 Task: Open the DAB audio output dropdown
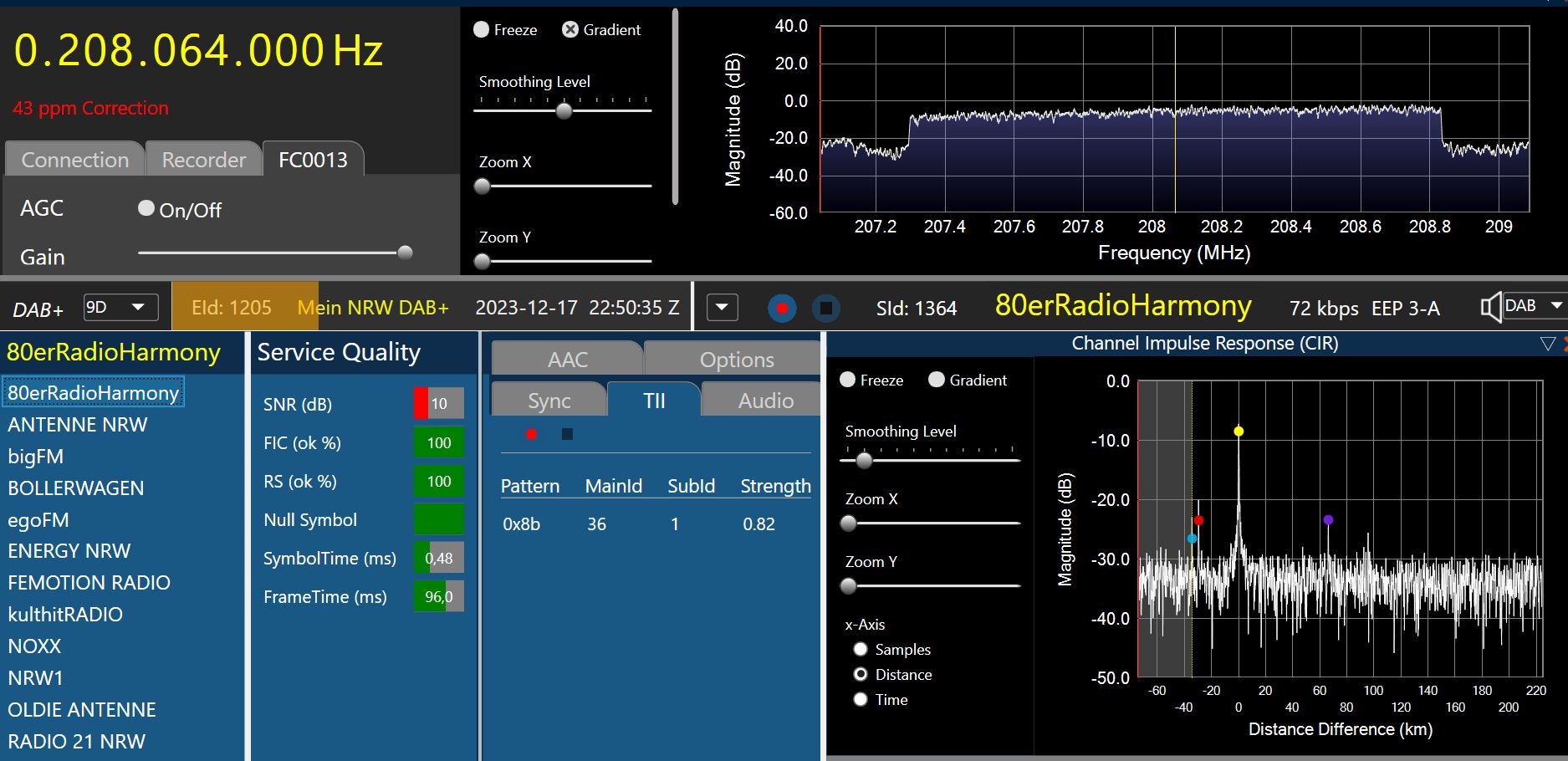tap(1534, 306)
